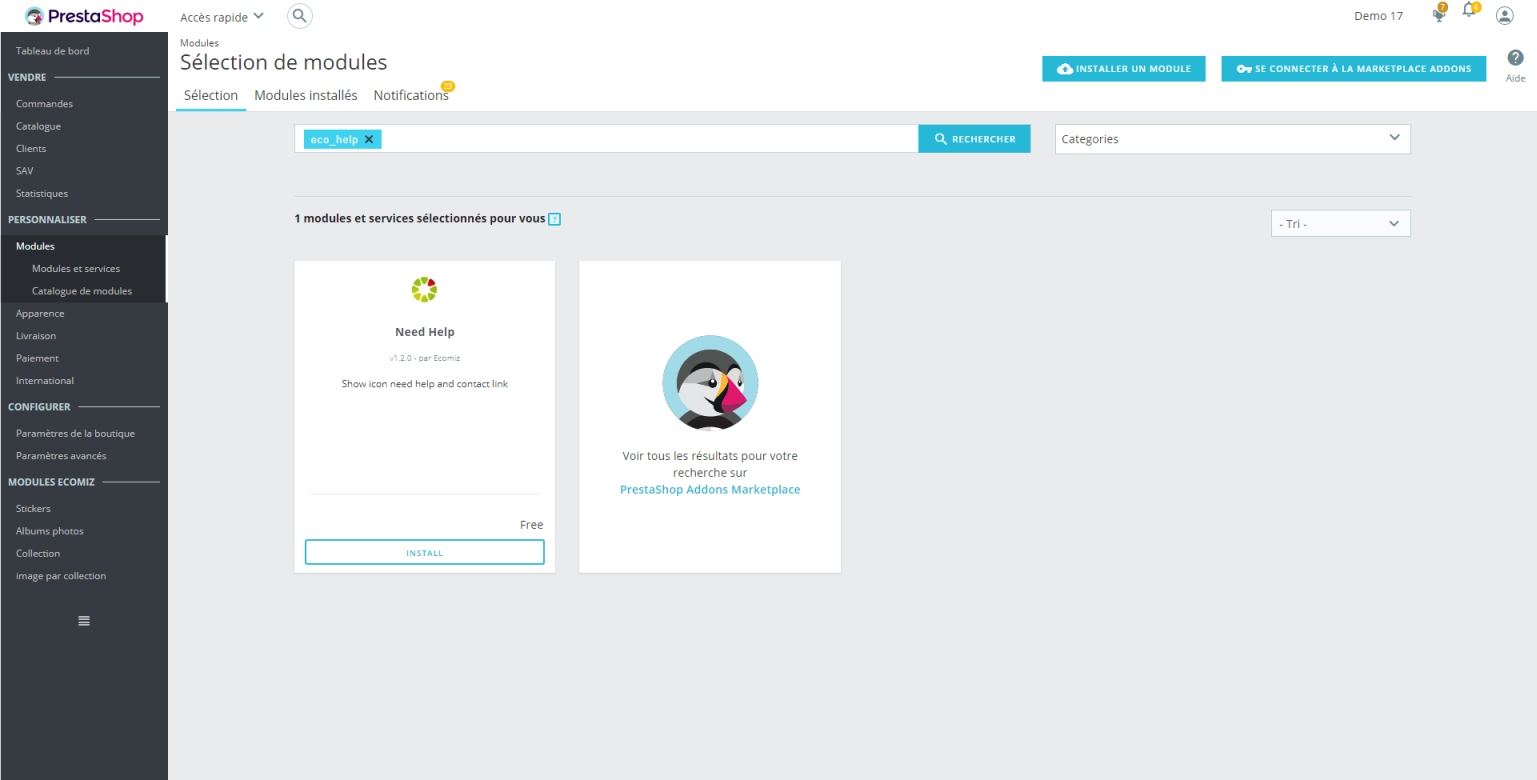Open Tableau de bord in sidebar
Screen dimensions: 1537x780
52,51
